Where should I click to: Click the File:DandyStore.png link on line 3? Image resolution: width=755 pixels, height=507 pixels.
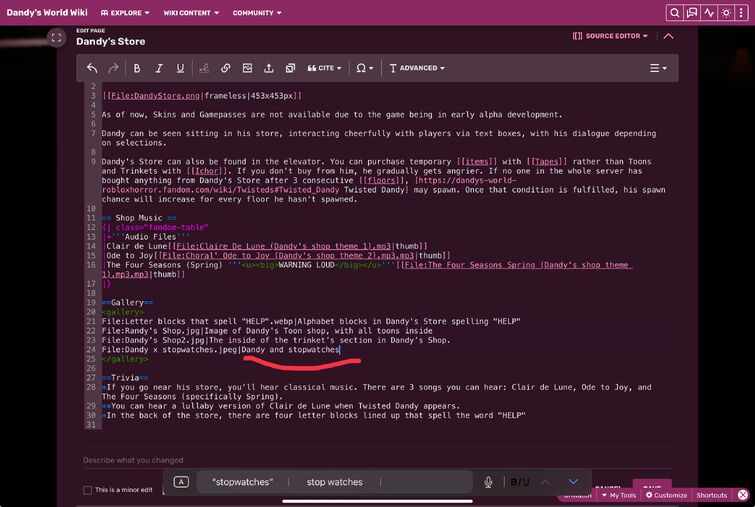[x=155, y=96]
